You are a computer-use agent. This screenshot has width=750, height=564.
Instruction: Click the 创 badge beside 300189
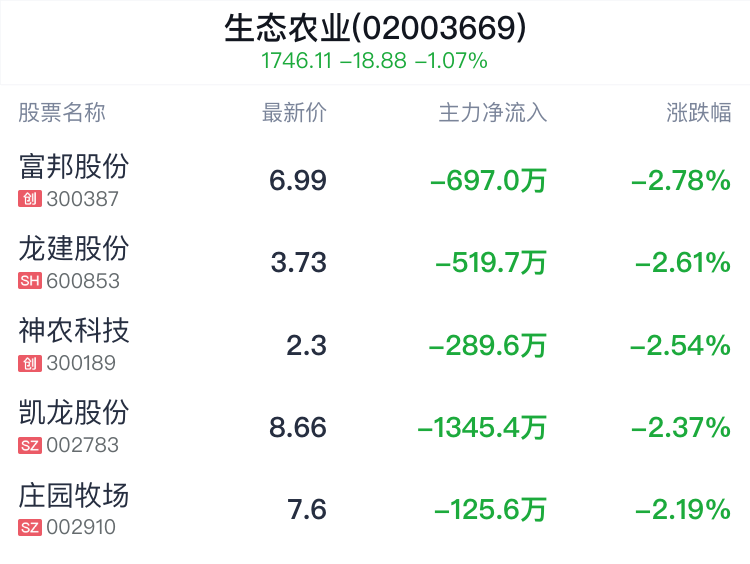pos(30,363)
